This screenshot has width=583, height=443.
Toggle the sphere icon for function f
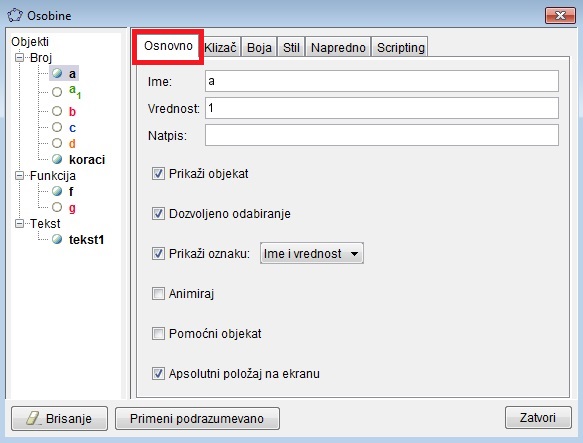coord(57,191)
